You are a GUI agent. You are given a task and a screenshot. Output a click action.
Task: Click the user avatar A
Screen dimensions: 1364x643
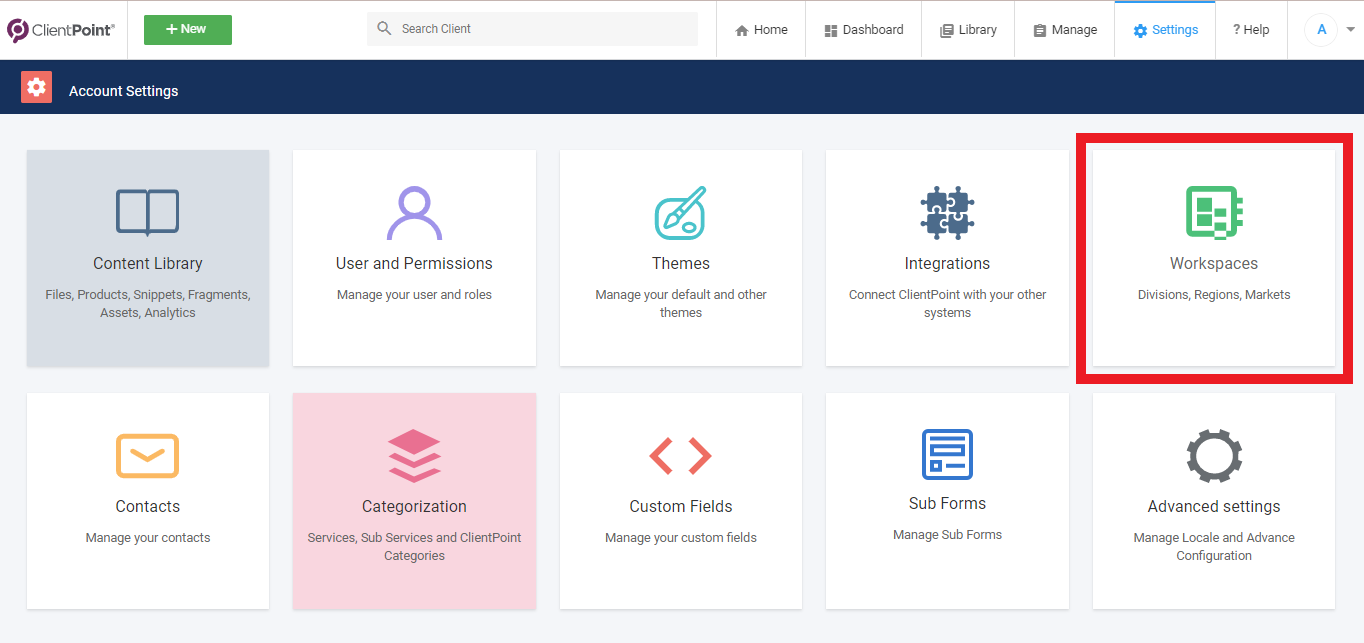pos(1321,30)
